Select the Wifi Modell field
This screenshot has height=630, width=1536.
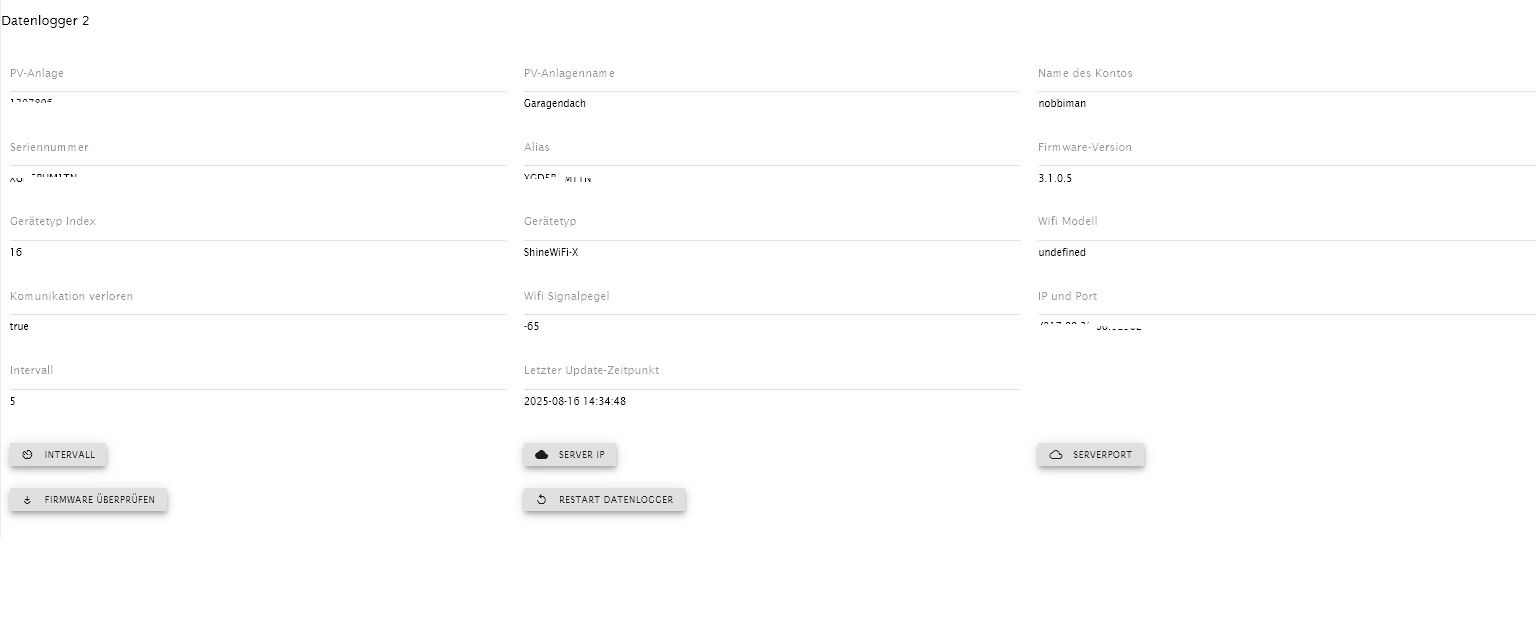point(1285,252)
